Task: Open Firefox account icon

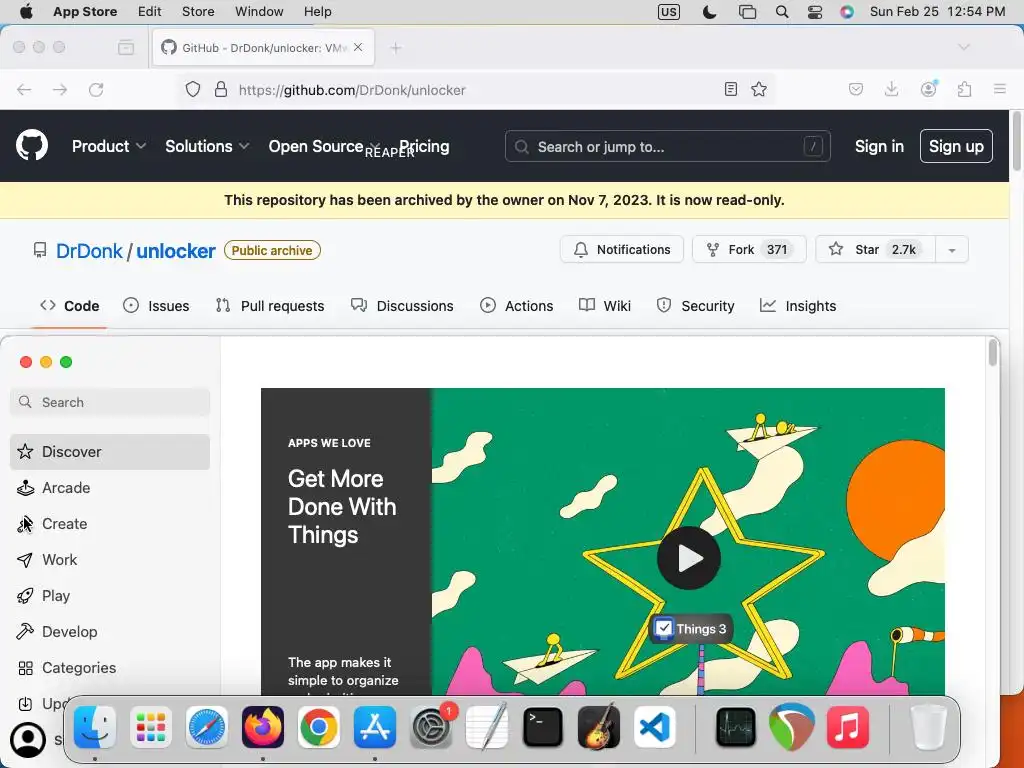Action: (928, 89)
